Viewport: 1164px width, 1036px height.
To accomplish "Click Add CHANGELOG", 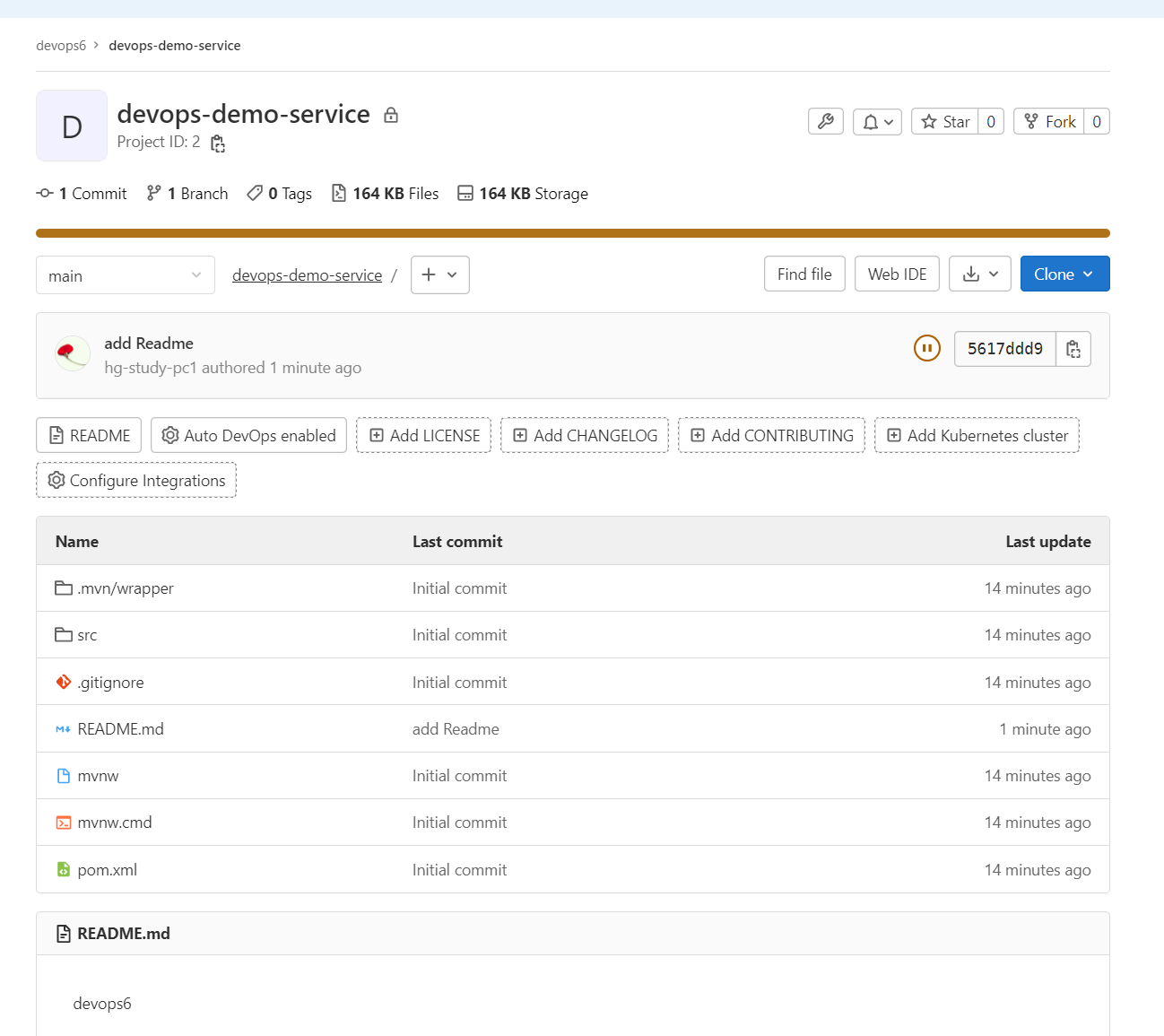I will click(x=585, y=435).
